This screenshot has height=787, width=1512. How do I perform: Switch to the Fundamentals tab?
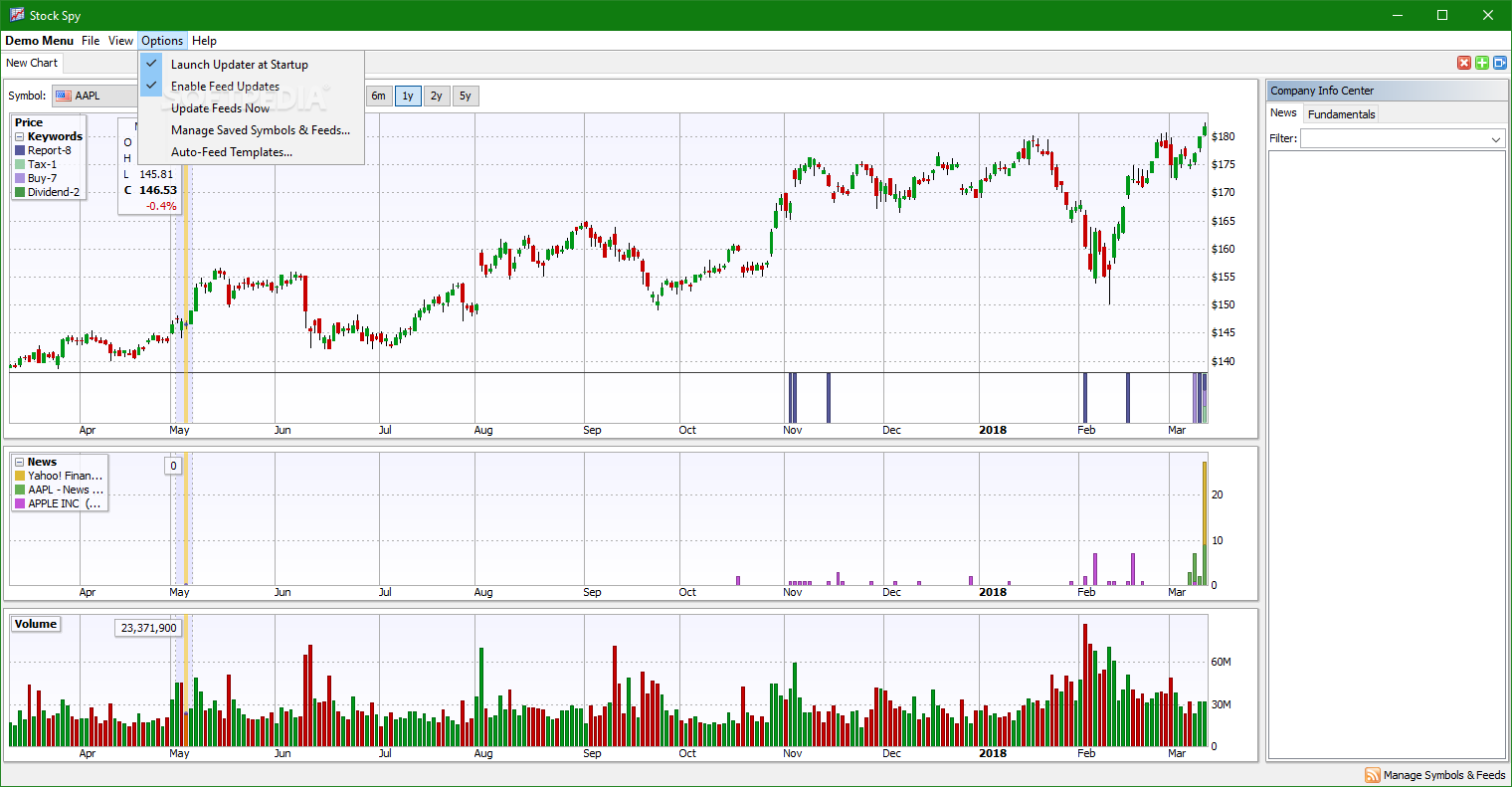1342,114
